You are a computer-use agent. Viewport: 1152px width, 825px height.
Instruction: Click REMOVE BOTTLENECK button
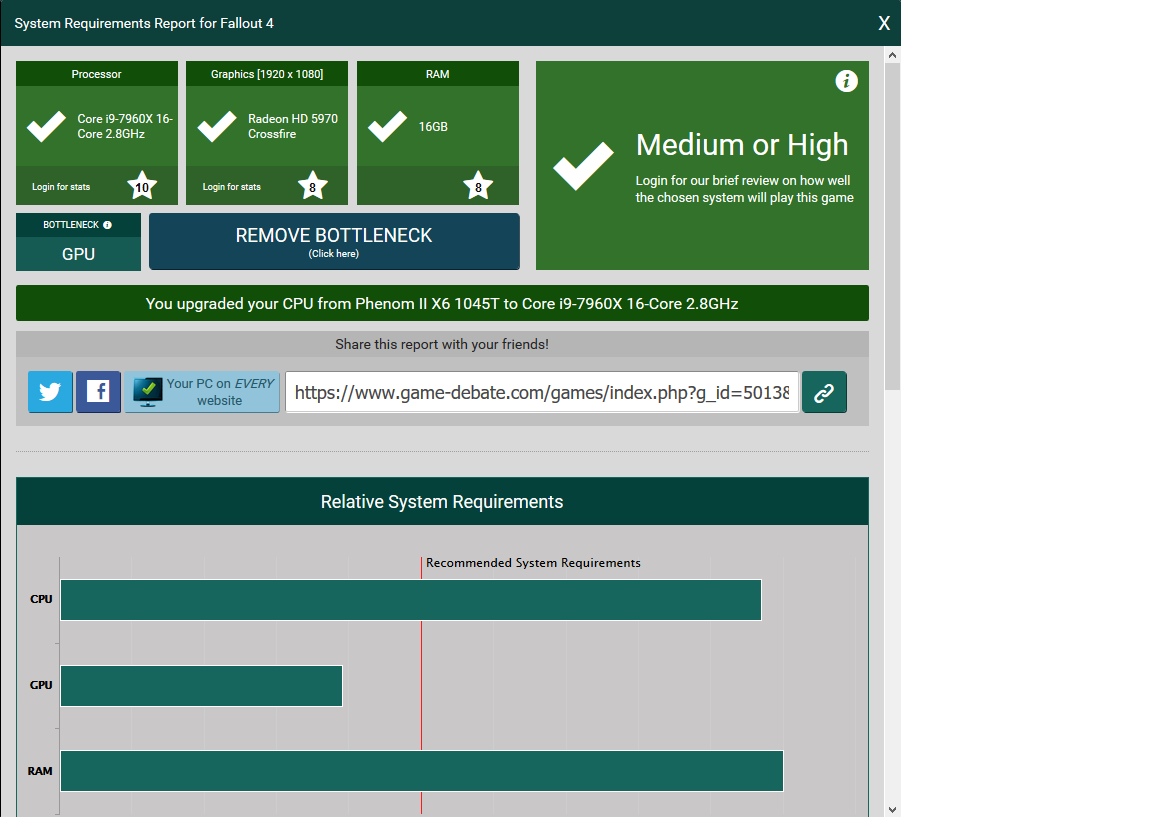click(334, 242)
